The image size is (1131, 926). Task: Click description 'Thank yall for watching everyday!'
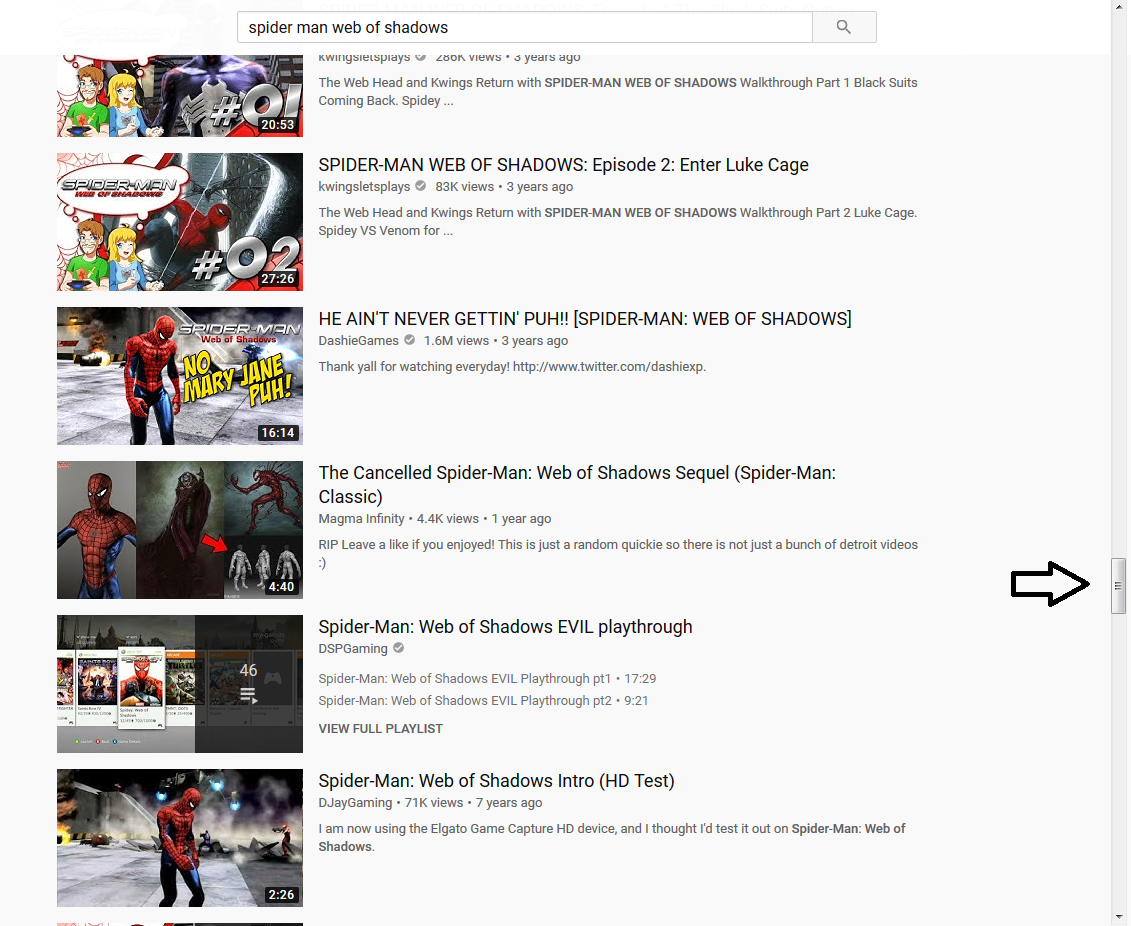point(512,367)
